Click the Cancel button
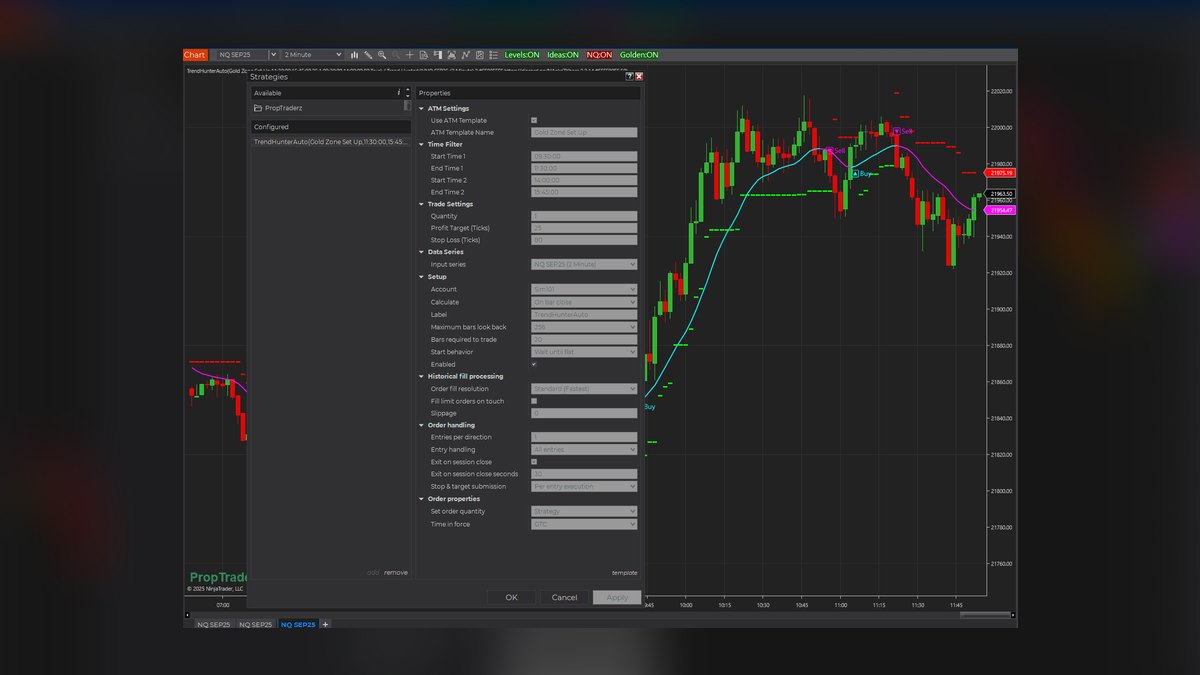The width and height of the screenshot is (1200, 675). (x=564, y=597)
